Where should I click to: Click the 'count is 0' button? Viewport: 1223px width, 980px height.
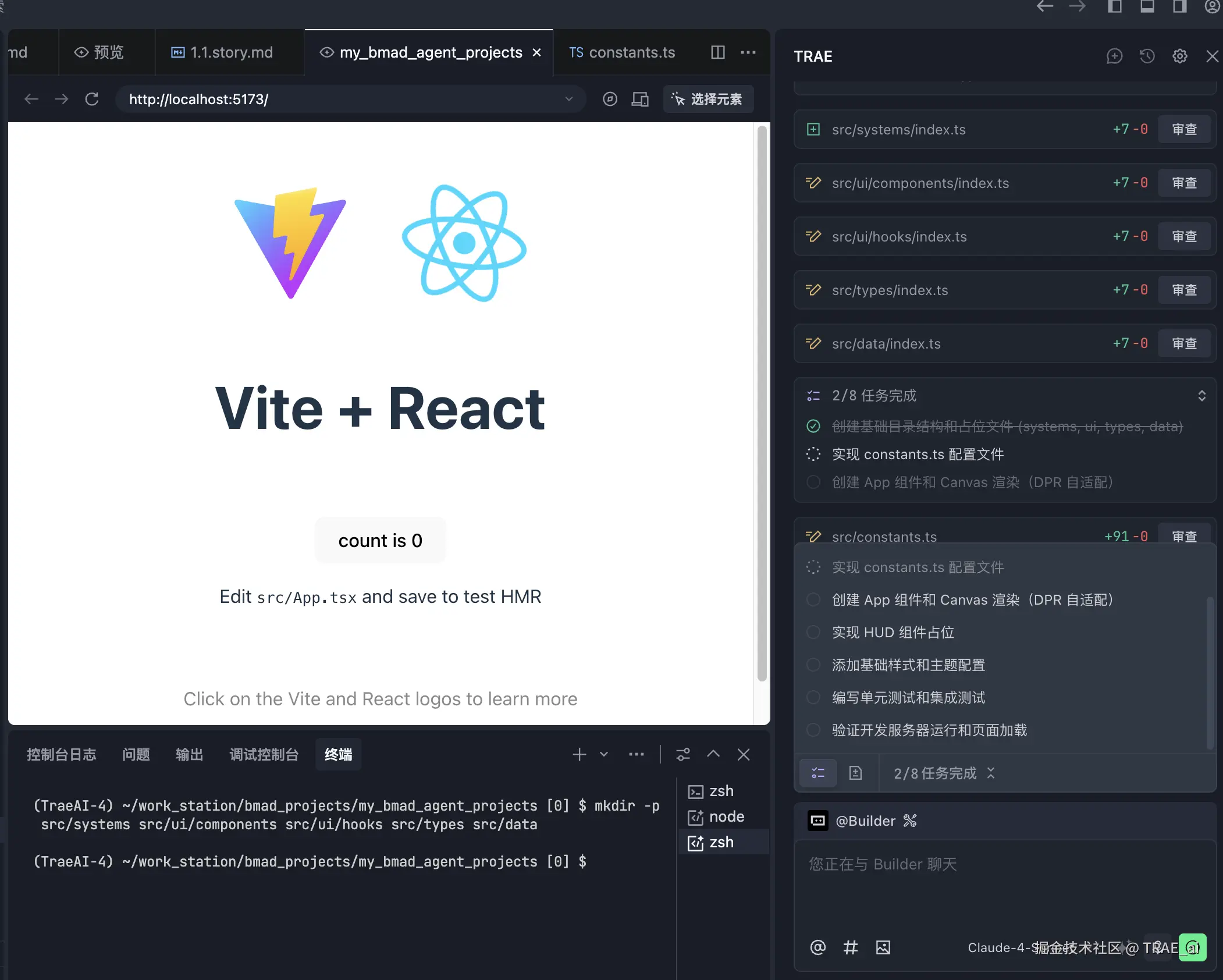[x=380, y=540]
